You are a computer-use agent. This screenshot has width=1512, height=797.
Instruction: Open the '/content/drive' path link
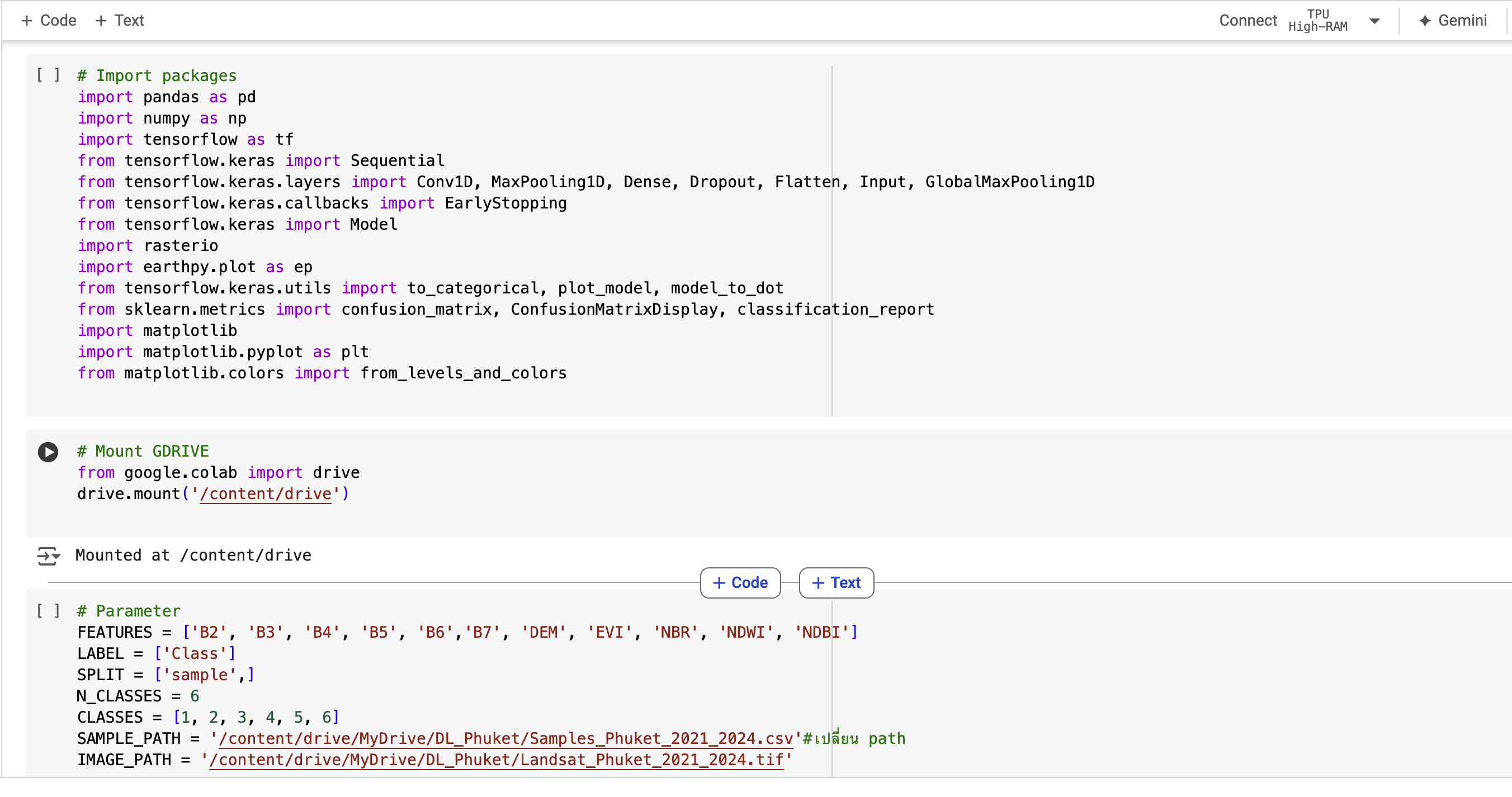click(x=265, y=494)
